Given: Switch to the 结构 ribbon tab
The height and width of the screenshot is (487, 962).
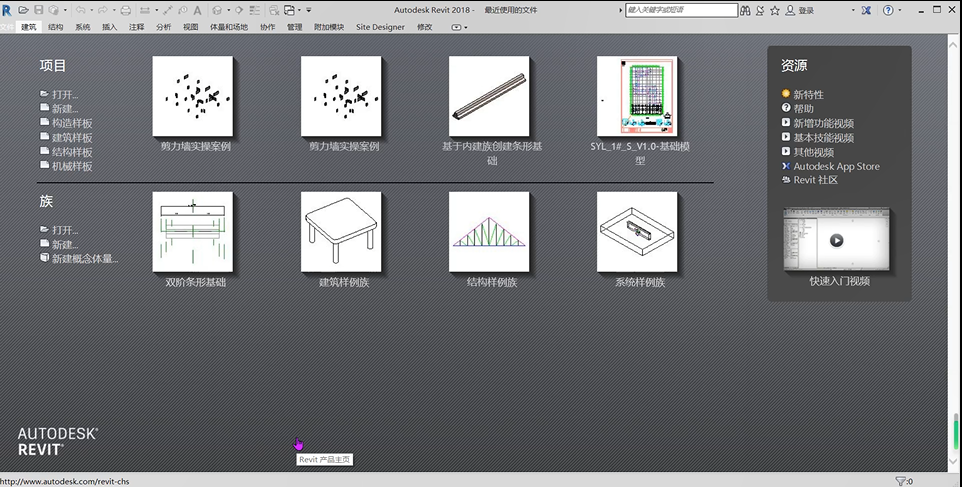Looking at the screenshot, I should [56, 27].
